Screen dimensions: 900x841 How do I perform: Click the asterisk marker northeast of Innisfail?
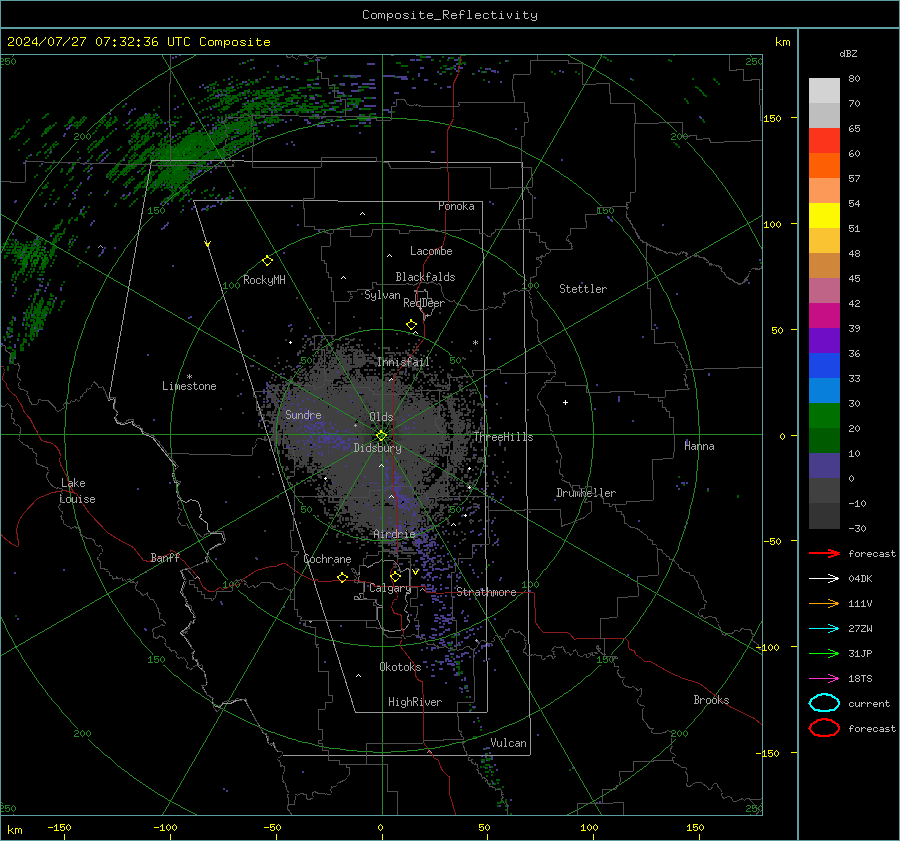point(475,343)
